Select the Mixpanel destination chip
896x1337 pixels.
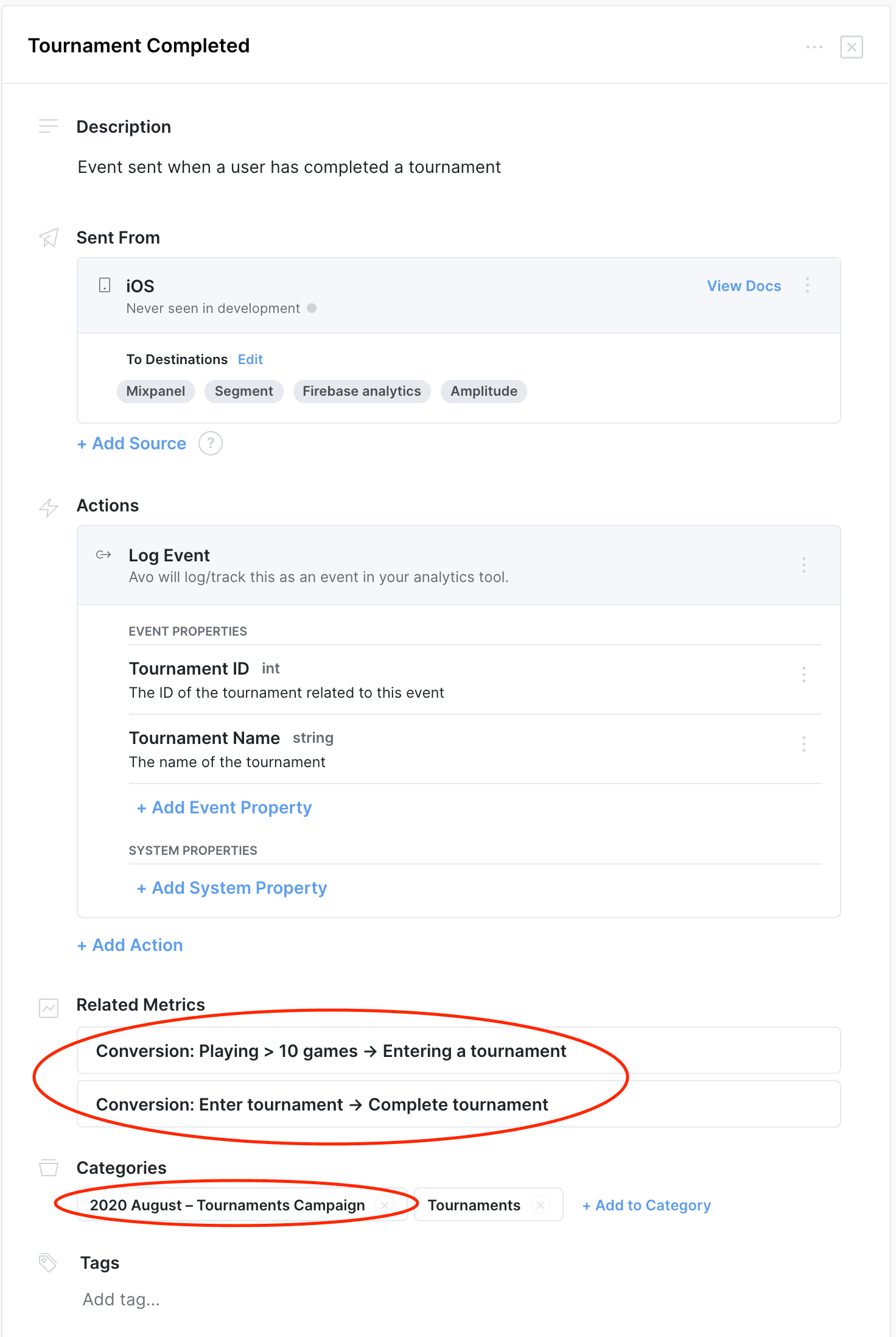coord(156,391)
